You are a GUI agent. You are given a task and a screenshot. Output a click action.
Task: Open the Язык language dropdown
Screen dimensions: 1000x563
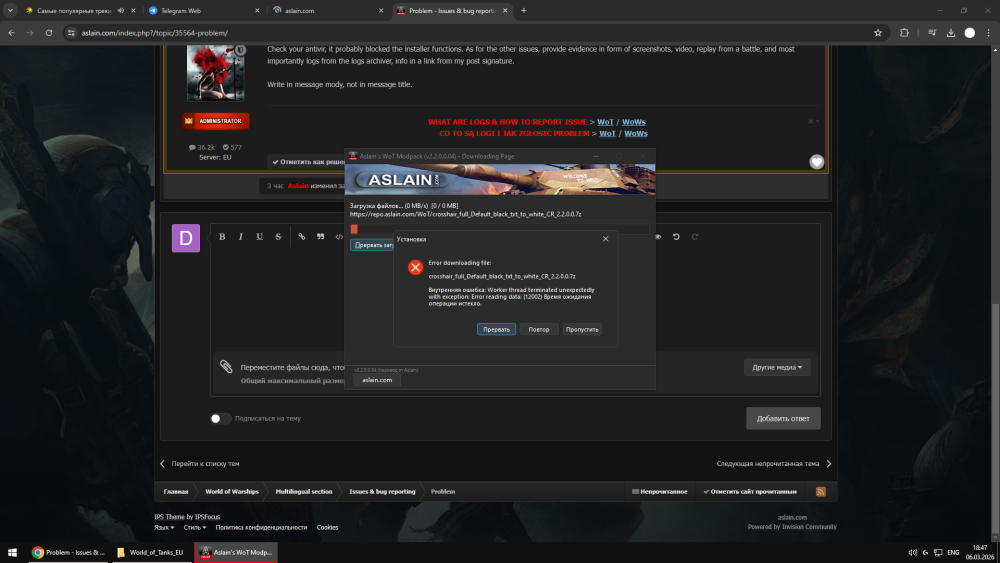pyautogui.click(x=164, y=527)
